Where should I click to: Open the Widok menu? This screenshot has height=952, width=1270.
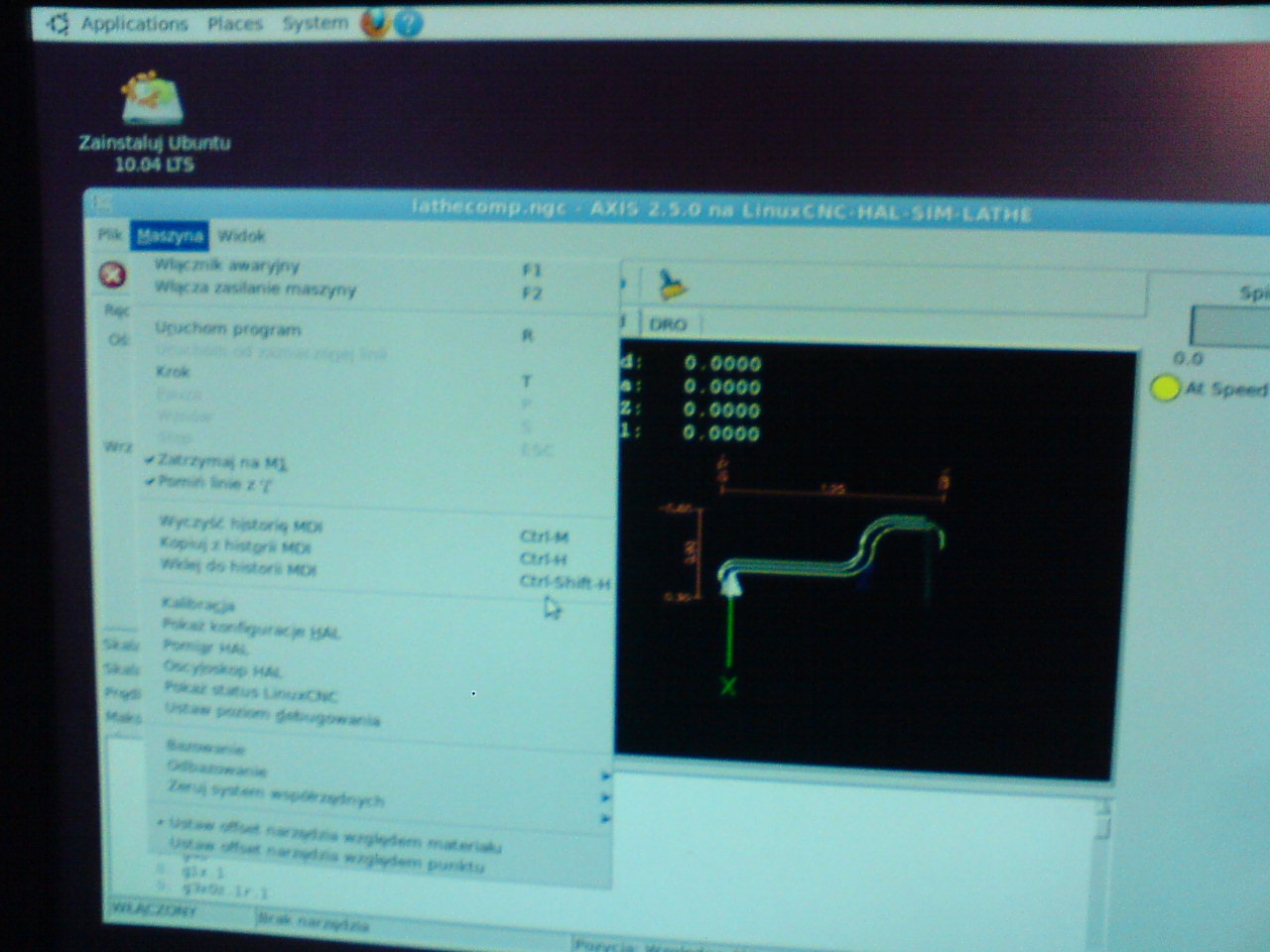(241, 236)
